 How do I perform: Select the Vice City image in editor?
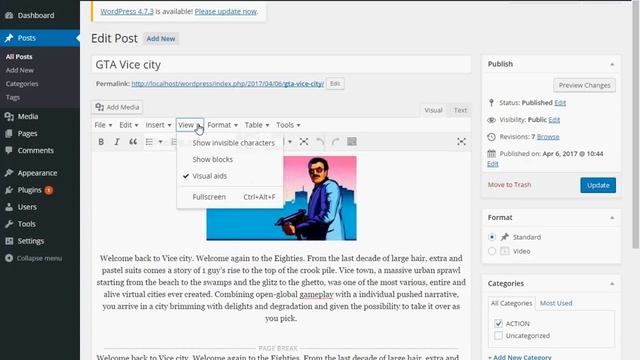281,198
